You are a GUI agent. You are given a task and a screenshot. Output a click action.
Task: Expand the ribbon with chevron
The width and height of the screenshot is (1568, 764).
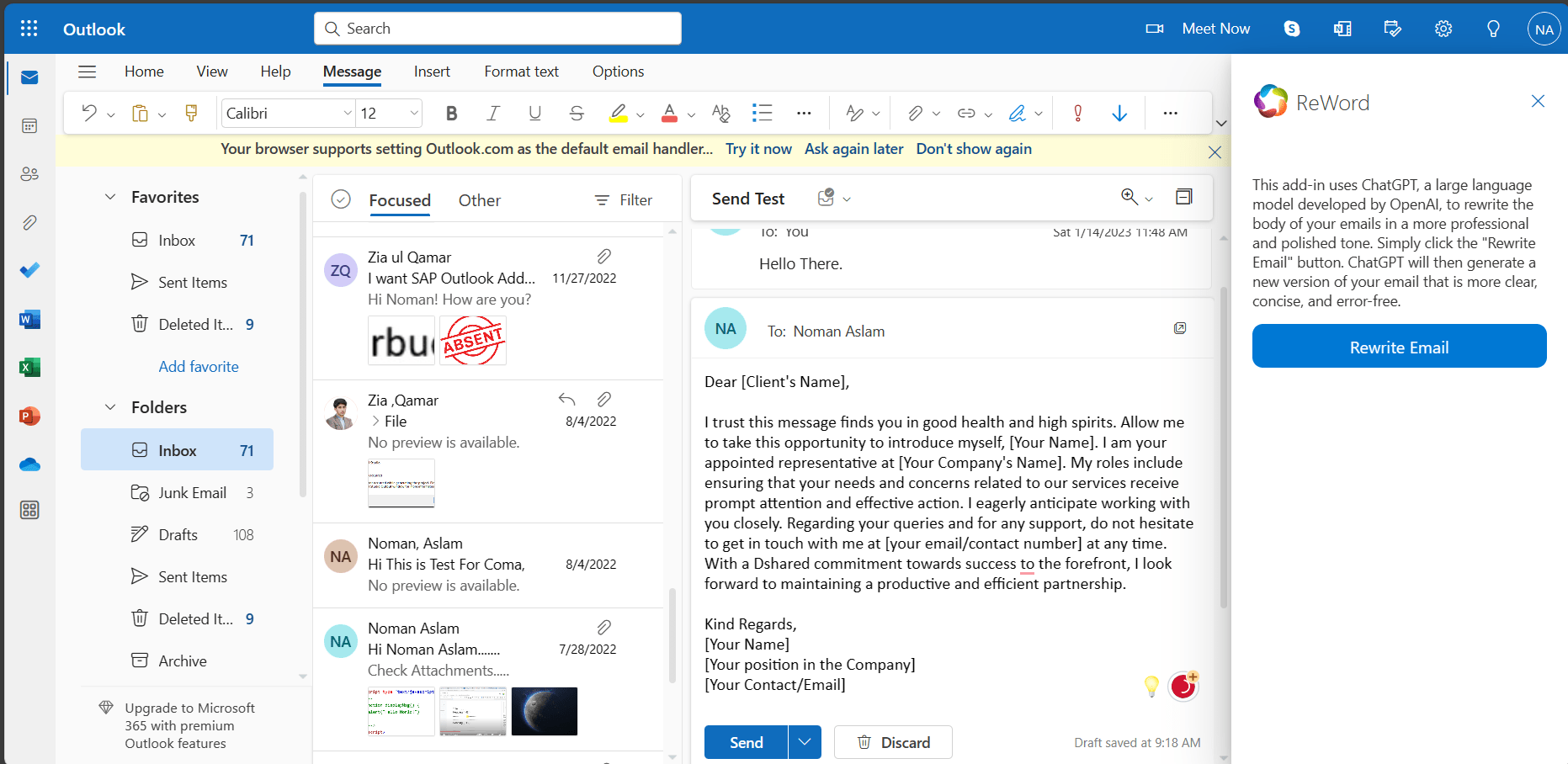tap(1221, 123)
